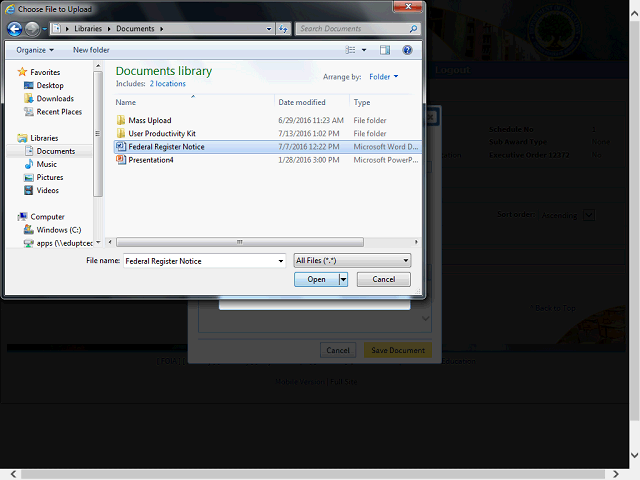Select Documents in the address breadcrumb
This screenshot has width=640, height=480.
point(135,29)
